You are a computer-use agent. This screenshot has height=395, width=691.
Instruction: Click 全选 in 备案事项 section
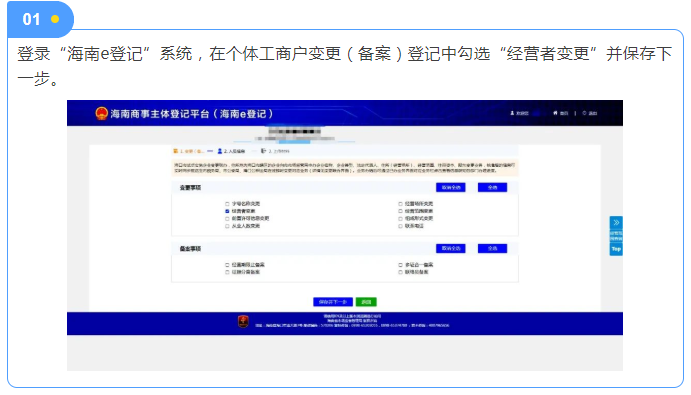[x=493, y=249]
